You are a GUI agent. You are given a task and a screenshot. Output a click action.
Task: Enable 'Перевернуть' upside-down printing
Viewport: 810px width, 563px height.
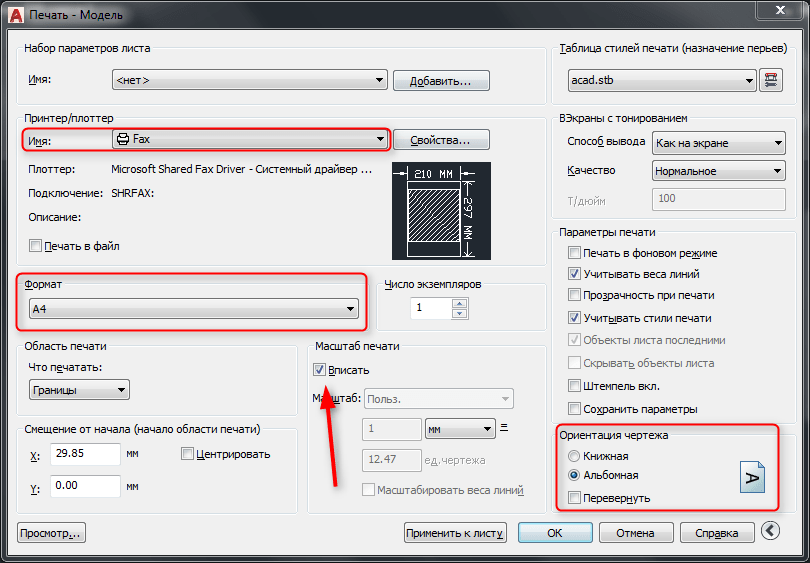[x=573, y=497]
